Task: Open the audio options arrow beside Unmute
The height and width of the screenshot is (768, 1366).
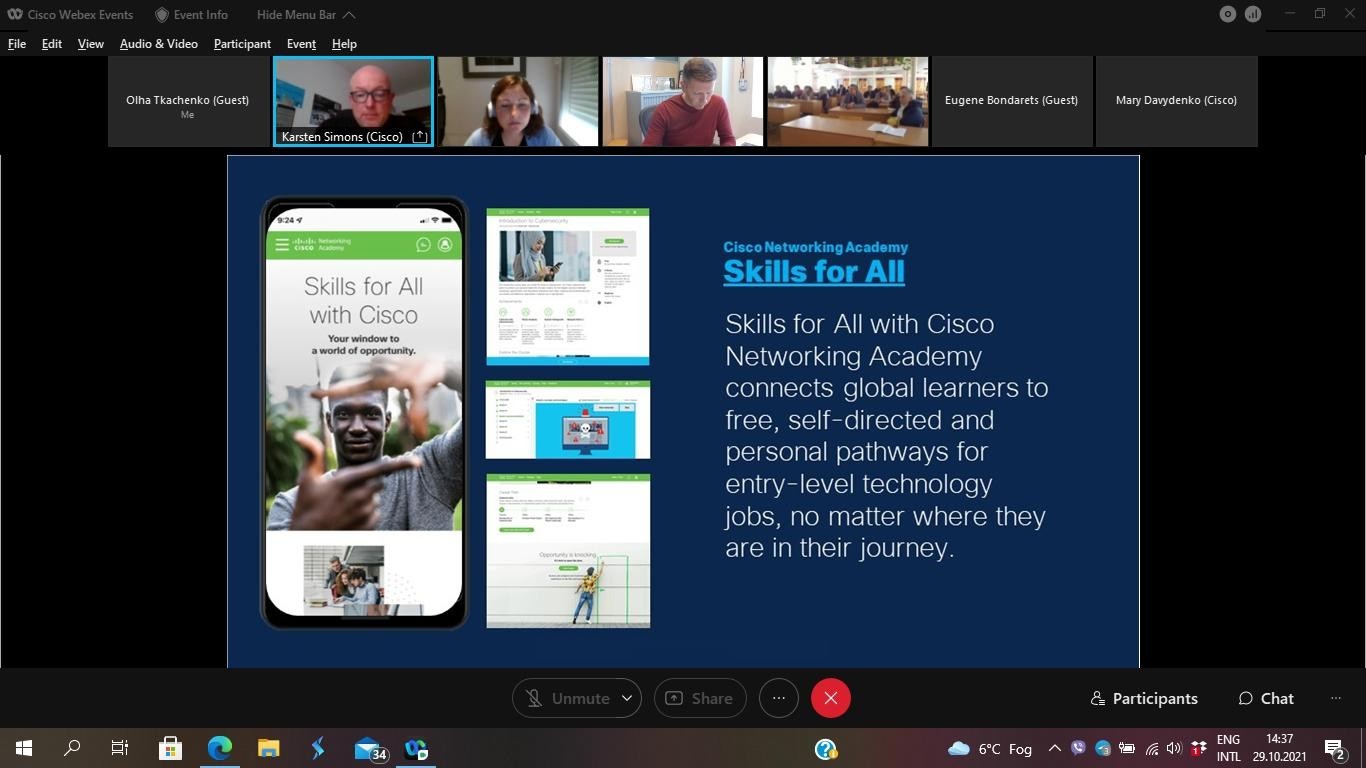Action: (627, 698)
